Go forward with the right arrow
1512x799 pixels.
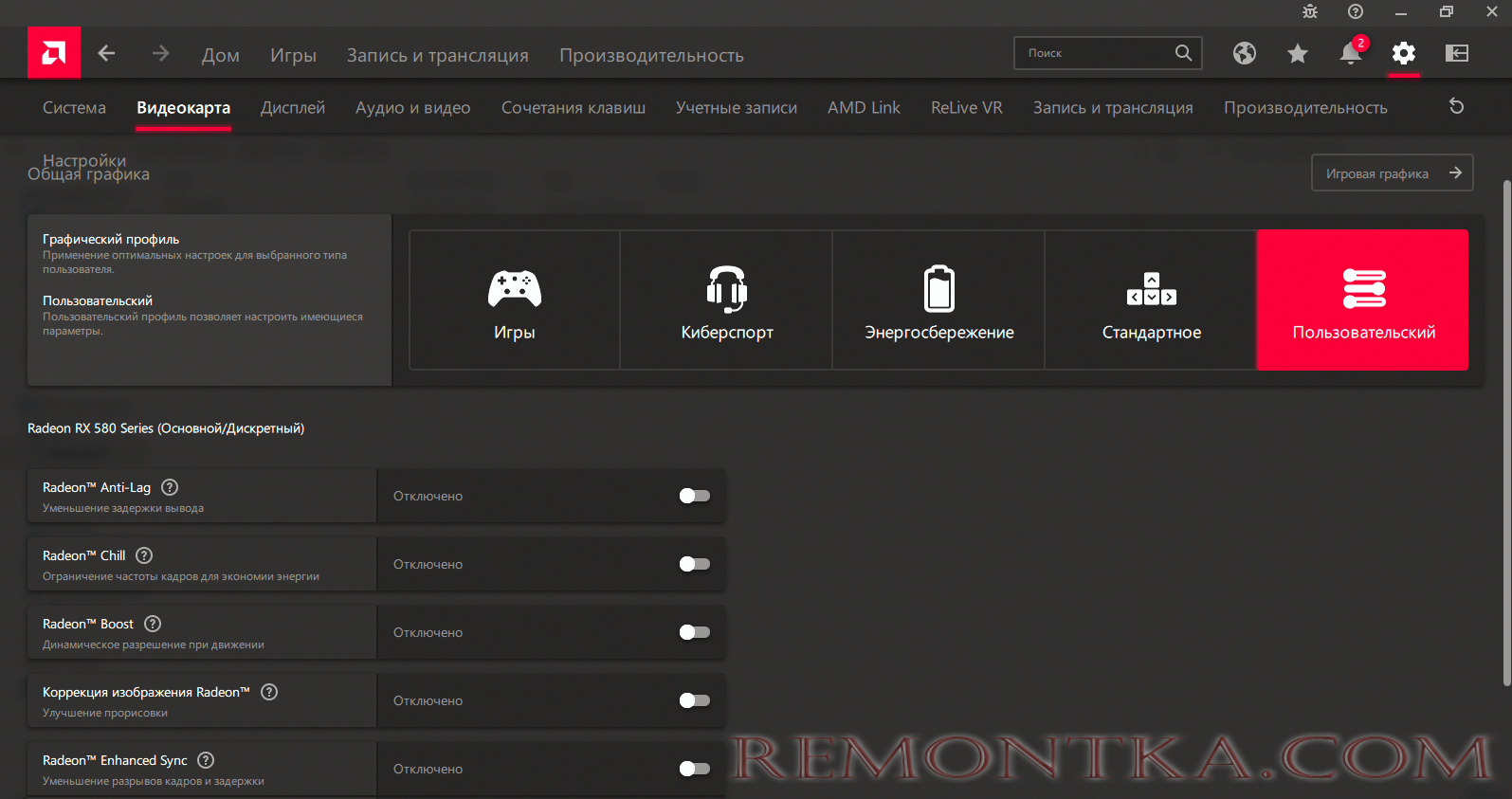tap(160, 53)
